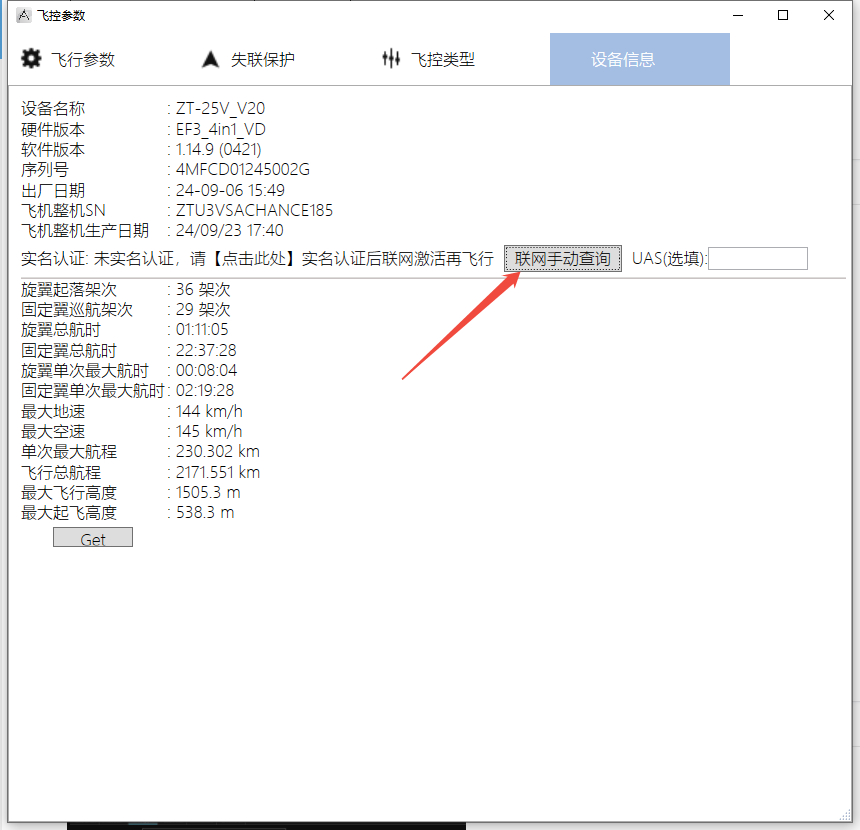The width and height of the screenshot is (860, 830).
Task: Click the 旋翼总航时 label
Action: click(61, 330)
